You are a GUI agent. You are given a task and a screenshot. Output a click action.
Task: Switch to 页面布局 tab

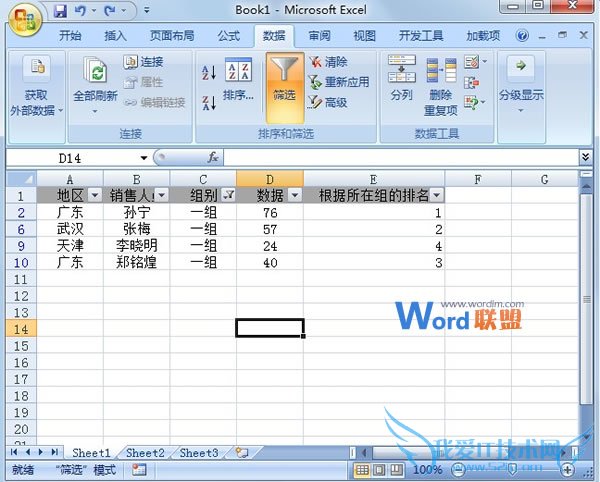coord(172,36)
